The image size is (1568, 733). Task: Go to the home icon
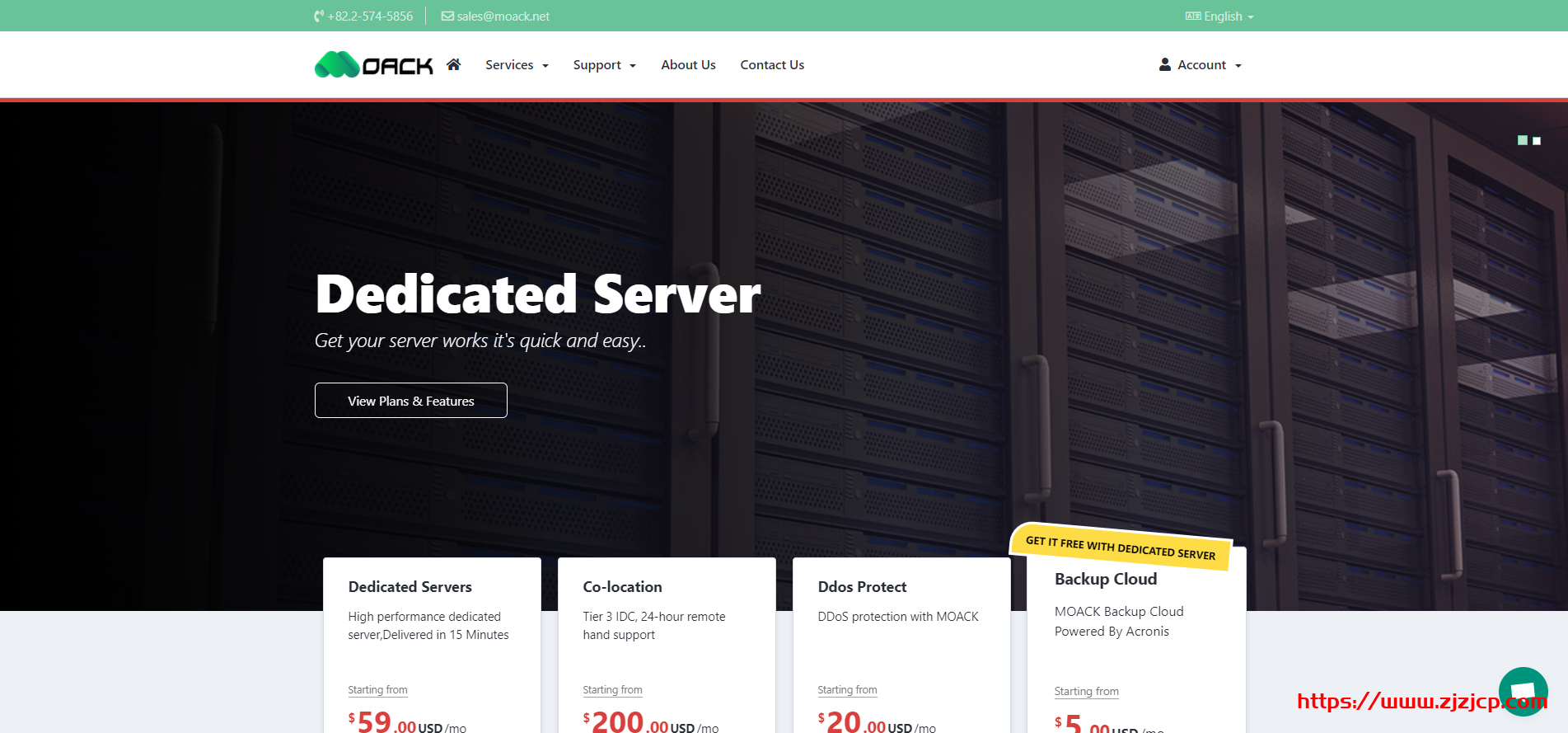[x=453, y=64]
